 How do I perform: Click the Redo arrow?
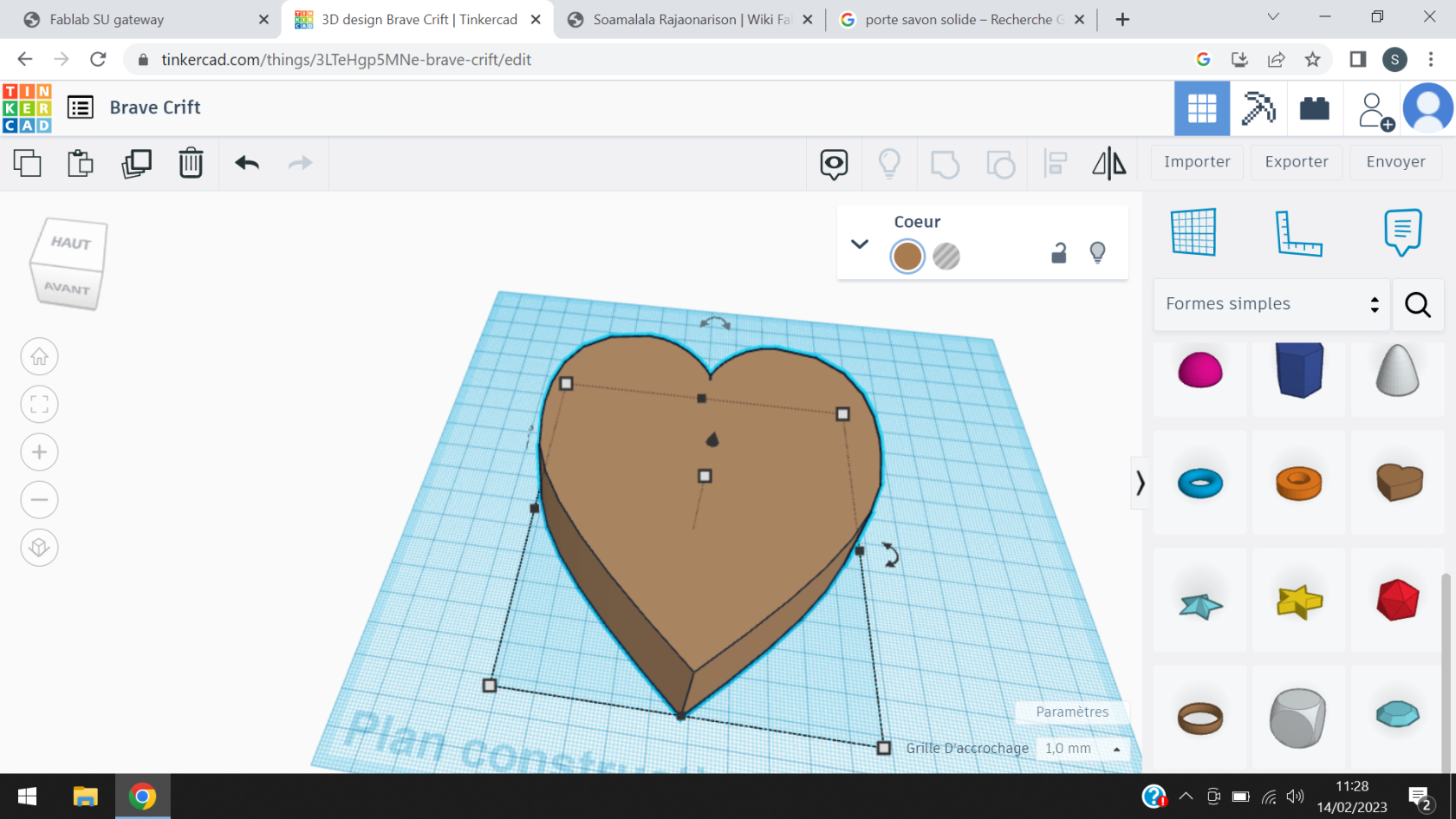click(x=300, y=163)
